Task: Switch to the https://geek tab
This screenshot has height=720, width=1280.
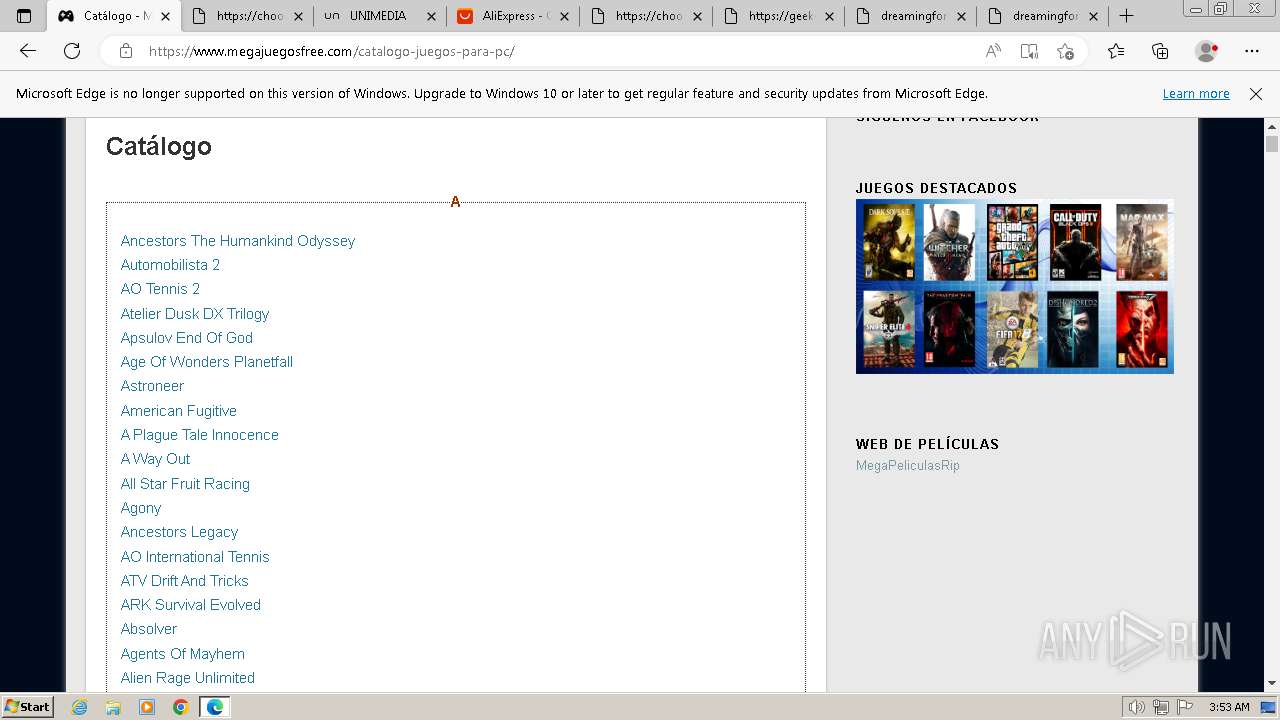Action: tap(778, 16)
